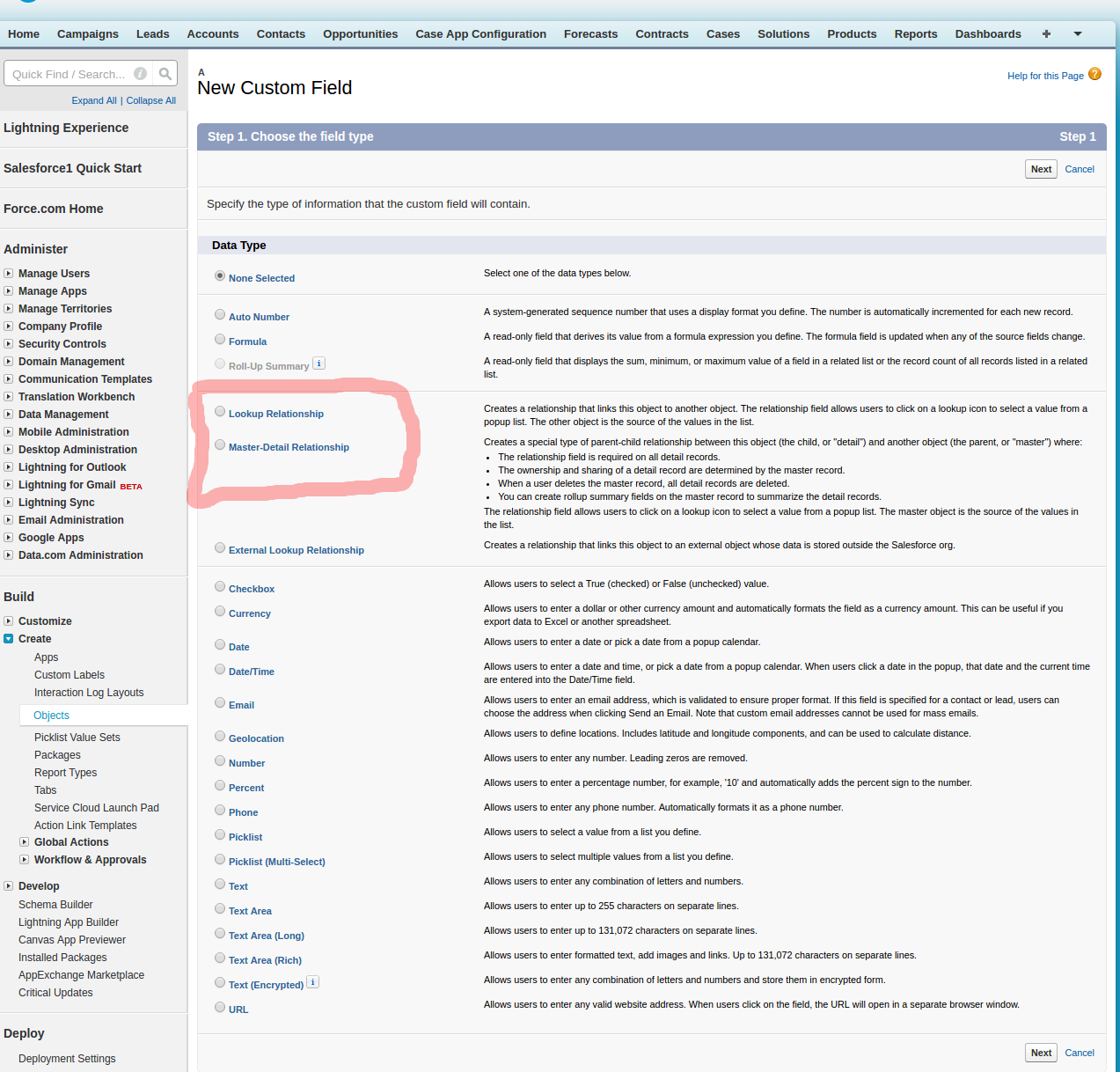Click the info icon inside Quick Find box

pyautogui.click(x=140, y=74)
